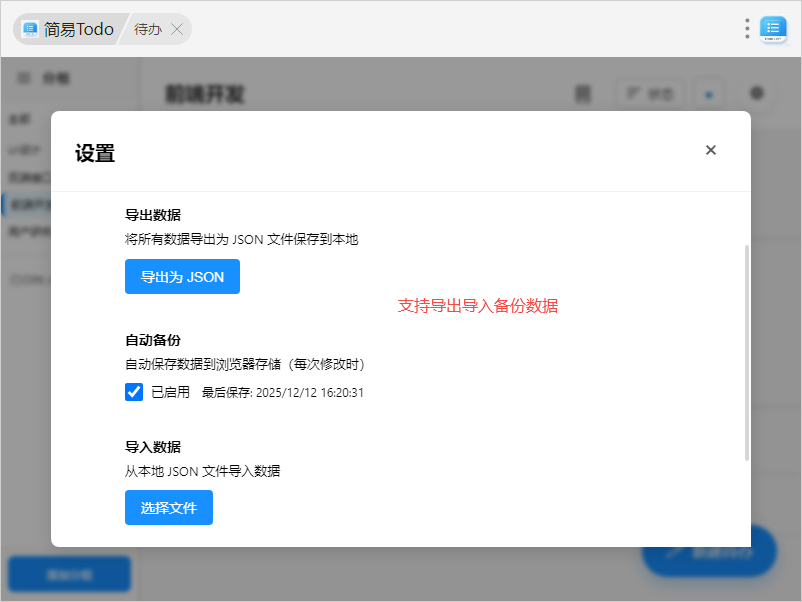The image size is (802, 602).
Task: Click the 简易Todo app icon in title bar
Action: click(x=31, y=29)
